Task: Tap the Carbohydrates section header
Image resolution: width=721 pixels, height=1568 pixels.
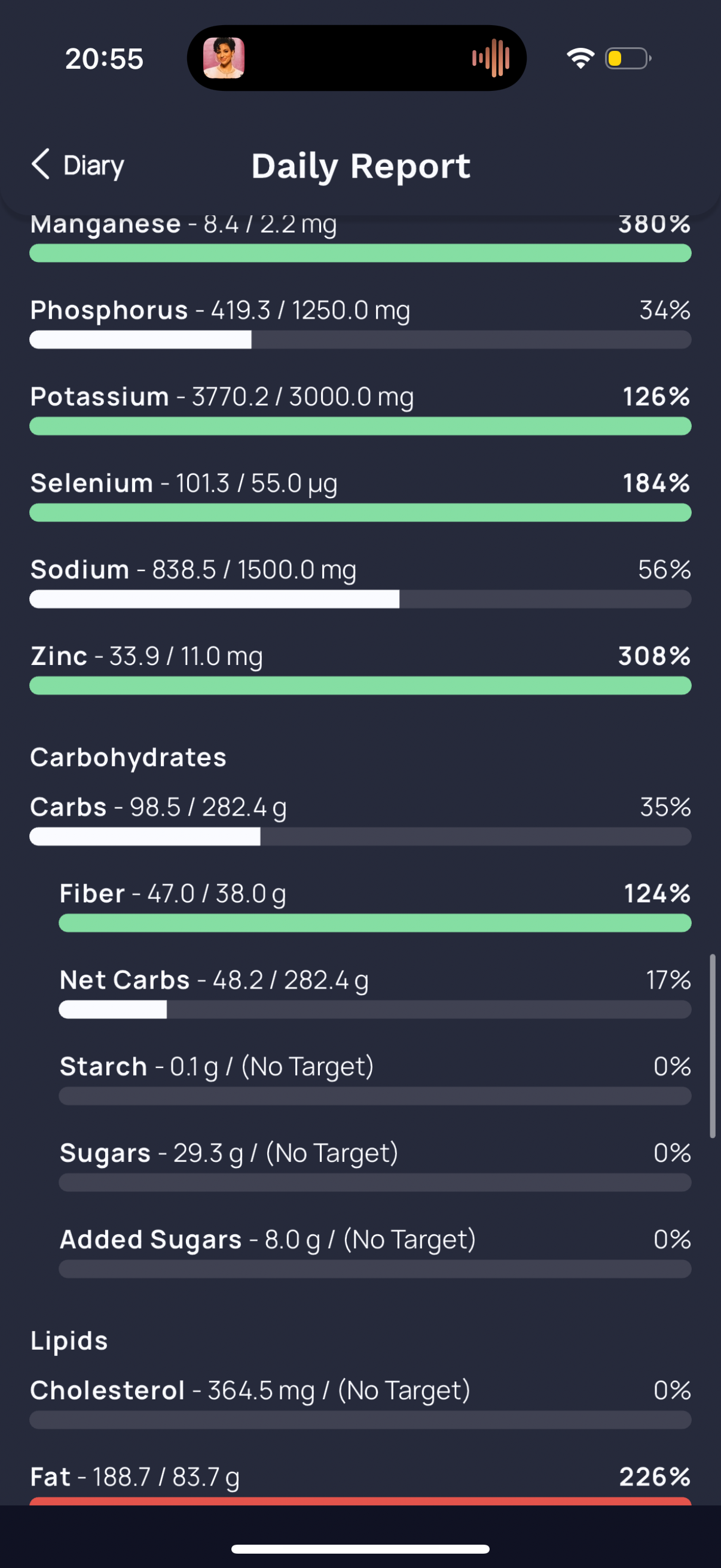Action: coord(129,758)
